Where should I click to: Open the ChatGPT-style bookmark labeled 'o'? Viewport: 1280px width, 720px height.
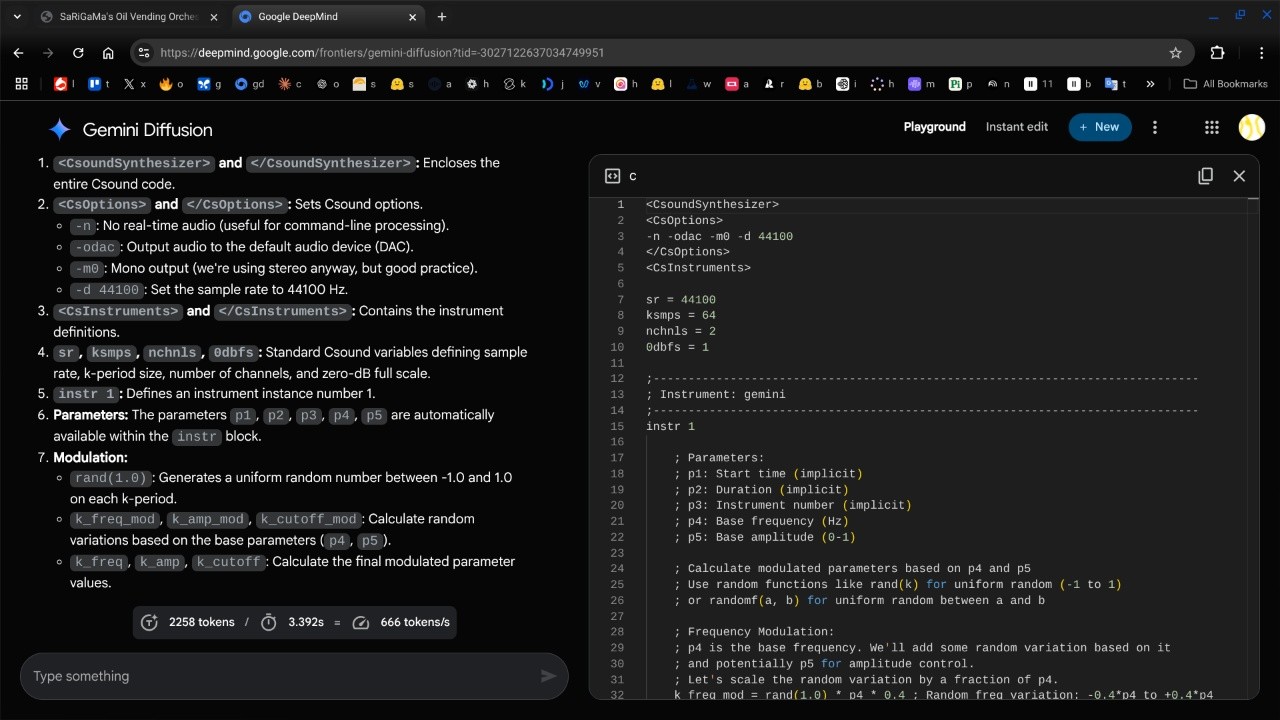click(x=328, y=84)
